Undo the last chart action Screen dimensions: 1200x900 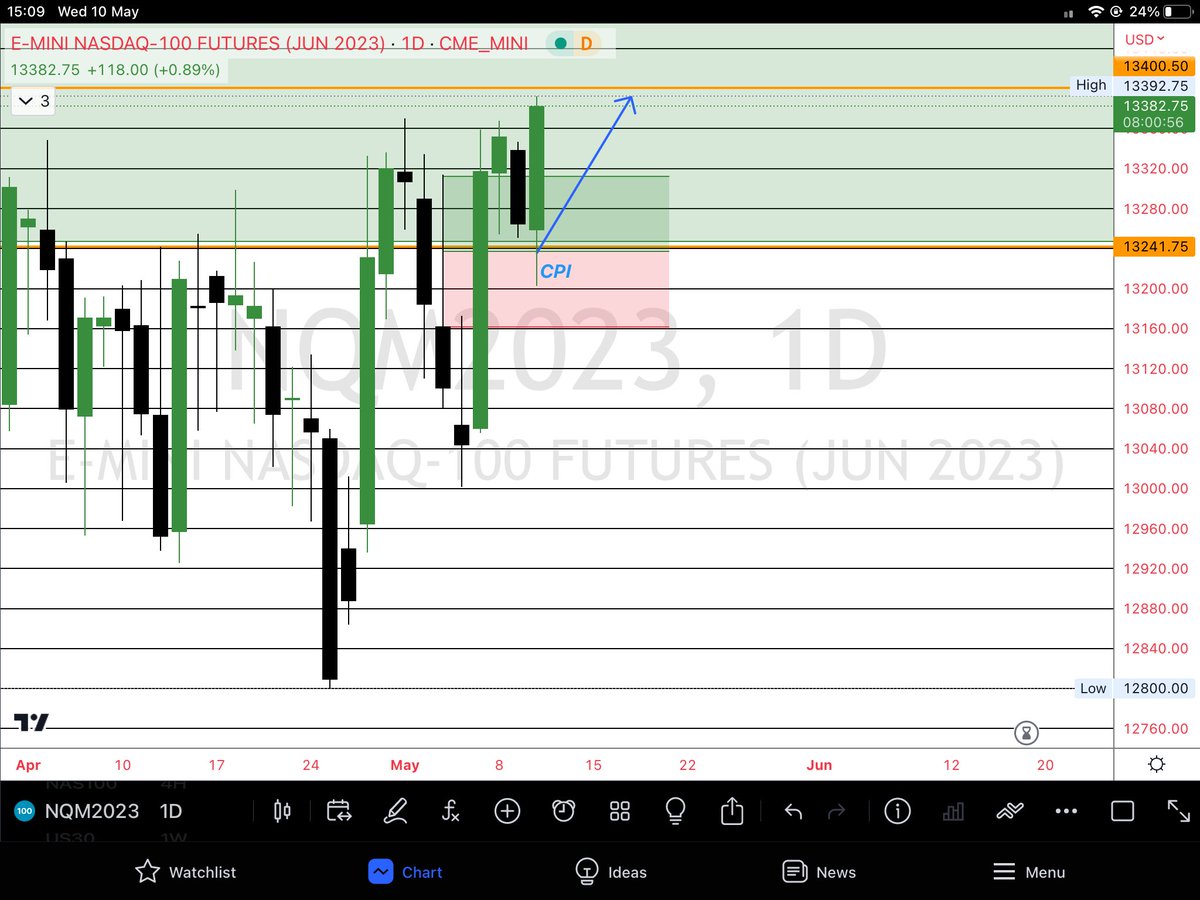(793, 811)
